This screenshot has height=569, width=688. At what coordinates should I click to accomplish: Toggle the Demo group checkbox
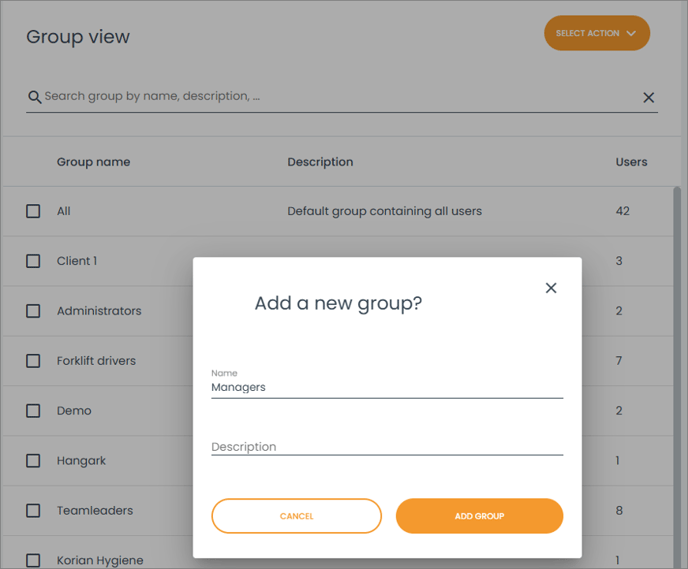[x=33, y=411]
